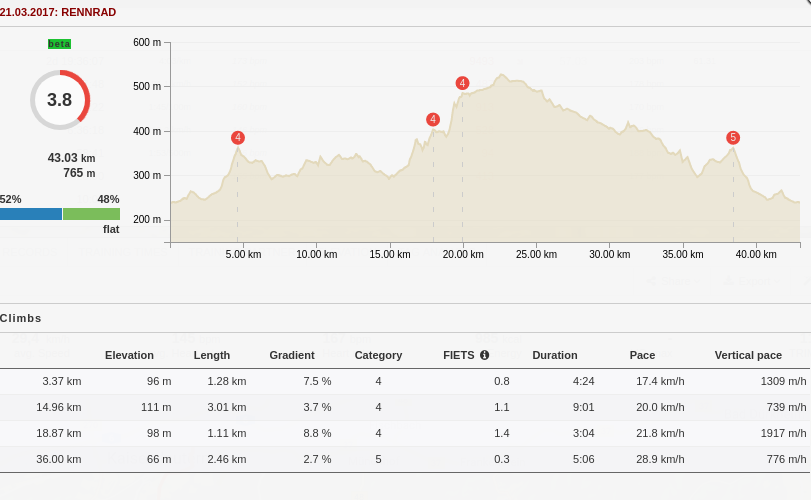Click the category 4 climb marker near 5 km
Viewport: 811px width, 500px height.
click(237, 138)
